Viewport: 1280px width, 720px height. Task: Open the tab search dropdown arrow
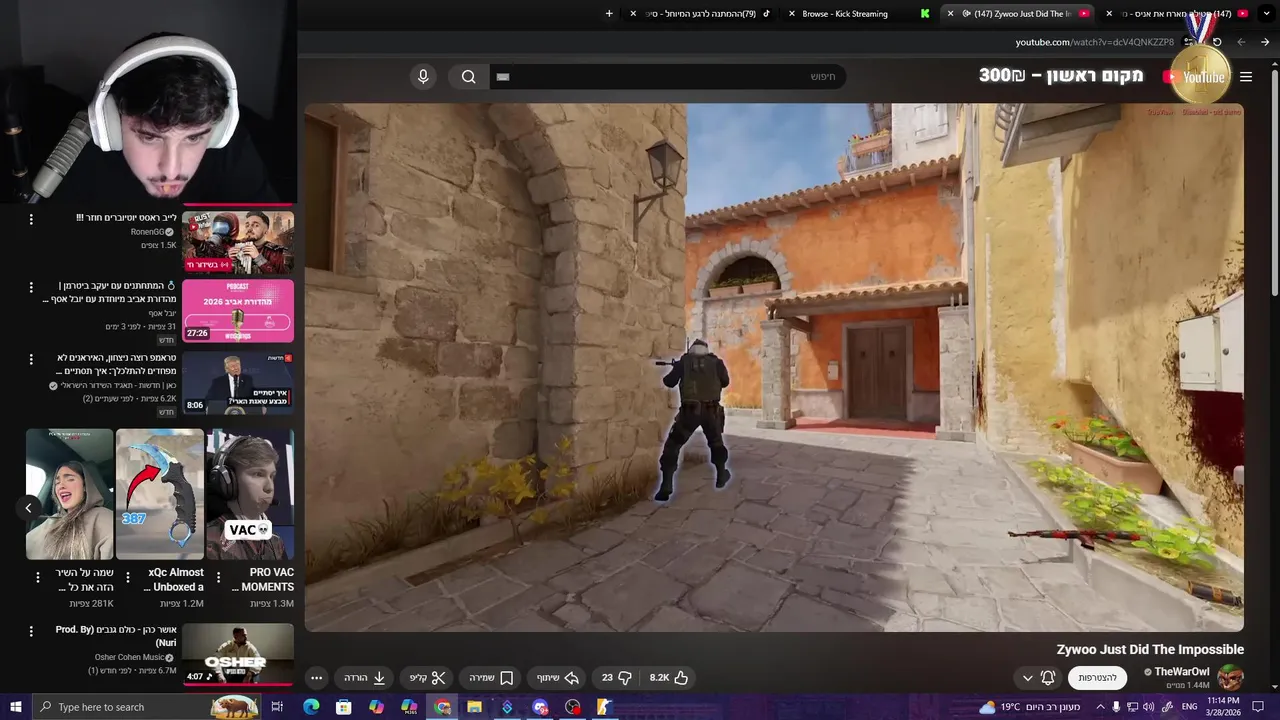point(1268,14)
